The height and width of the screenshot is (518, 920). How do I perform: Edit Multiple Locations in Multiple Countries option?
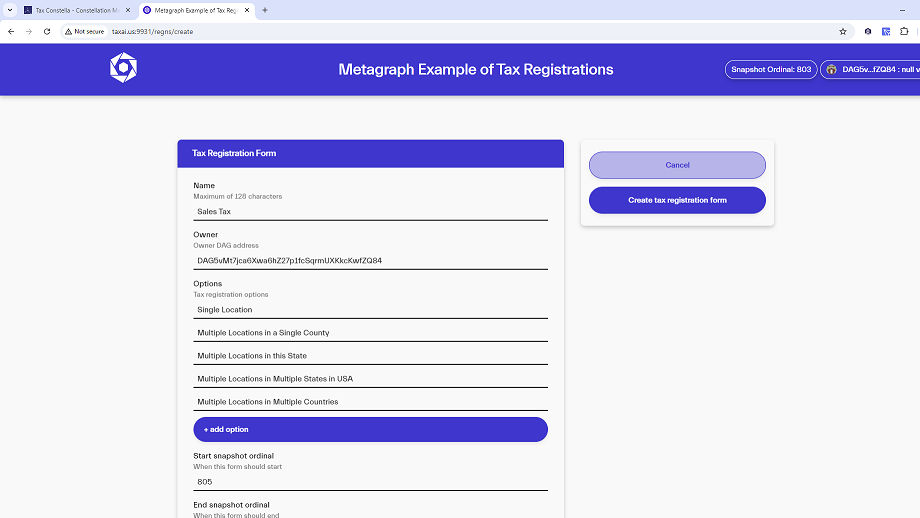click(370, 402)
